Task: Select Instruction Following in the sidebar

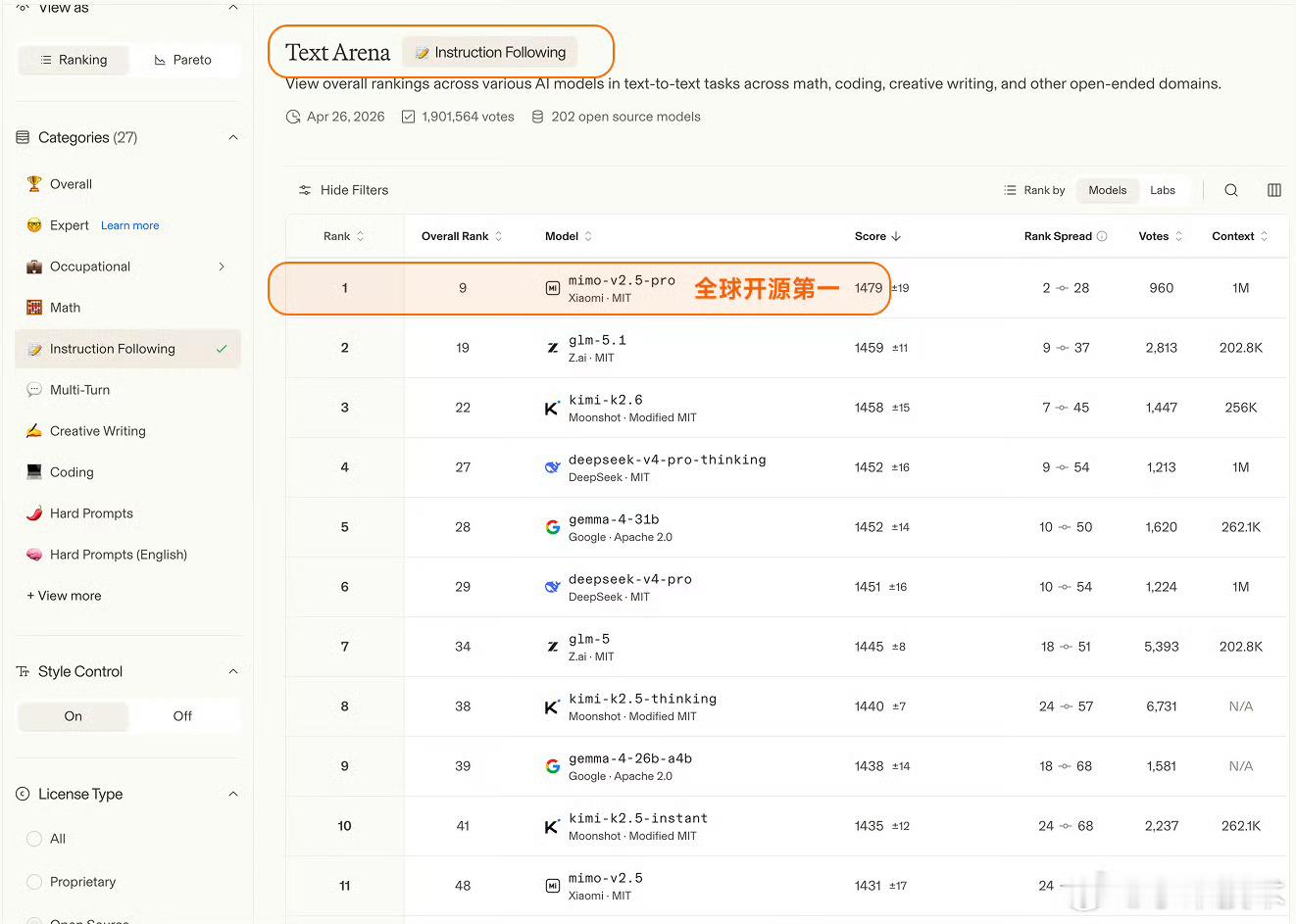Action: pos(128,349)
